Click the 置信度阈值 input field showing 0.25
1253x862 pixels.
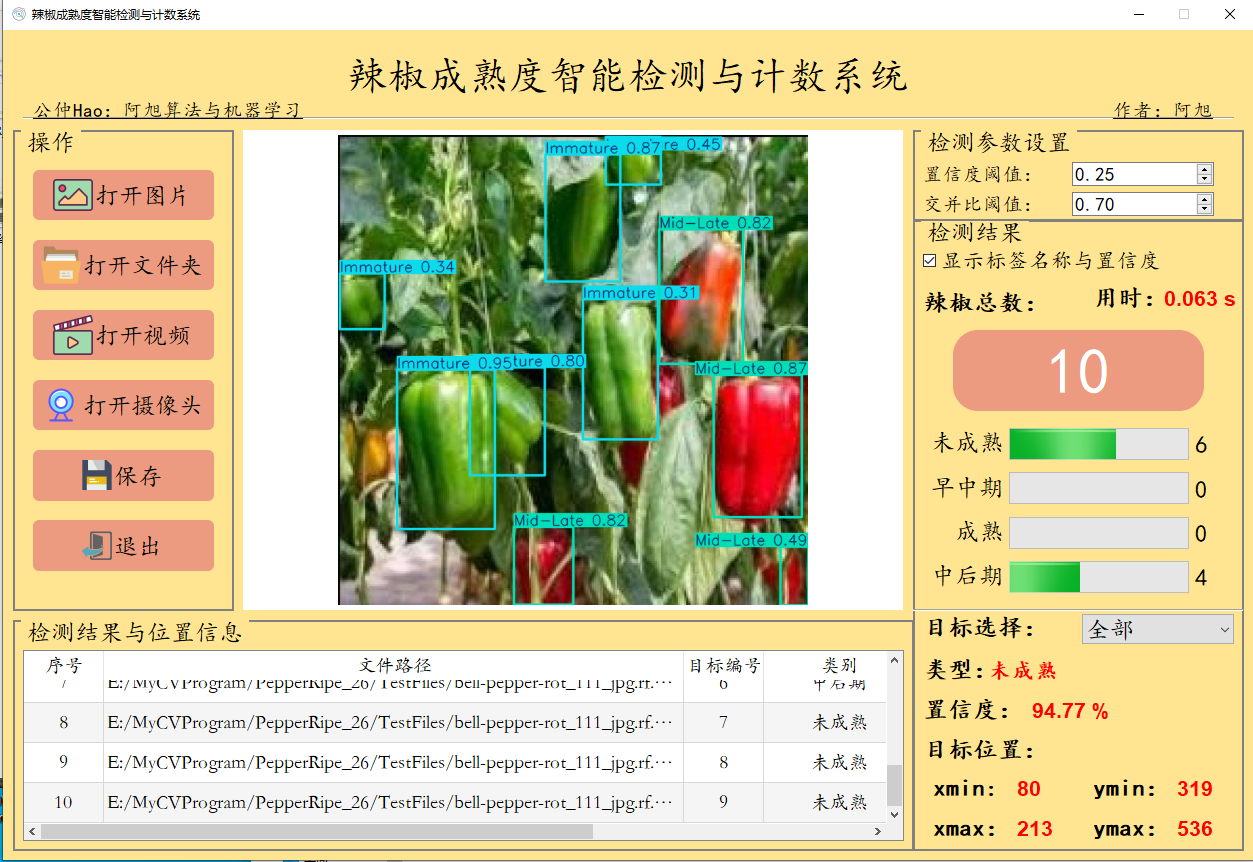coord(1133,174)
